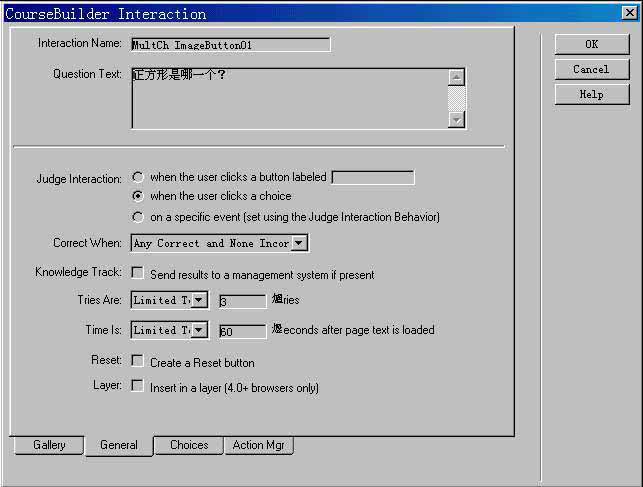This screenshot has height=487, width=643.
Task: Click the OK button
Action: click(x=591, y=44)
